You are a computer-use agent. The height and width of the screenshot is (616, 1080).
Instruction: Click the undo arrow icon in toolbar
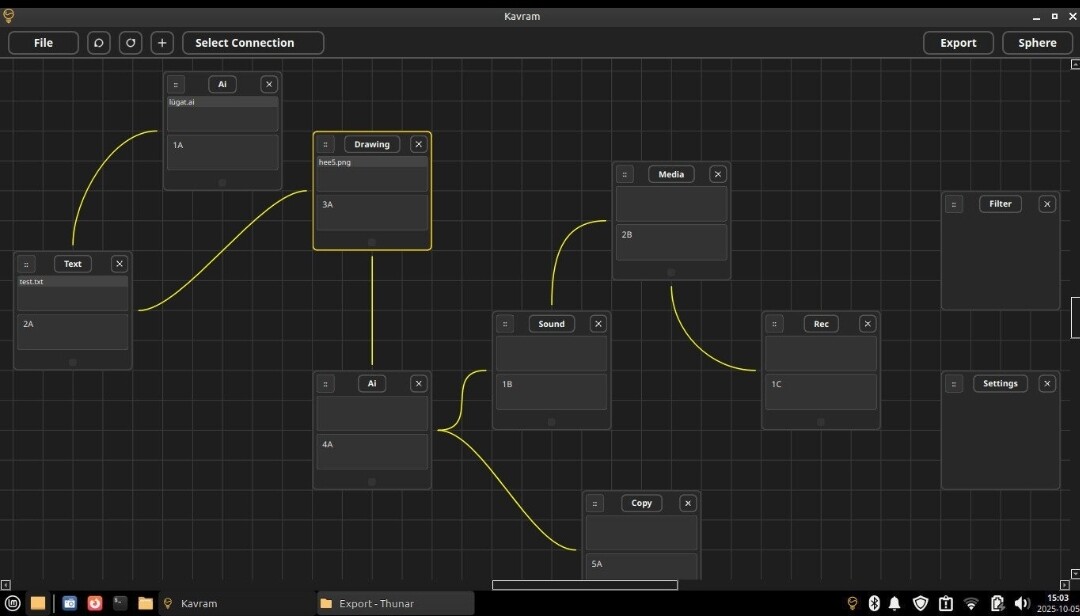[98, 43]
